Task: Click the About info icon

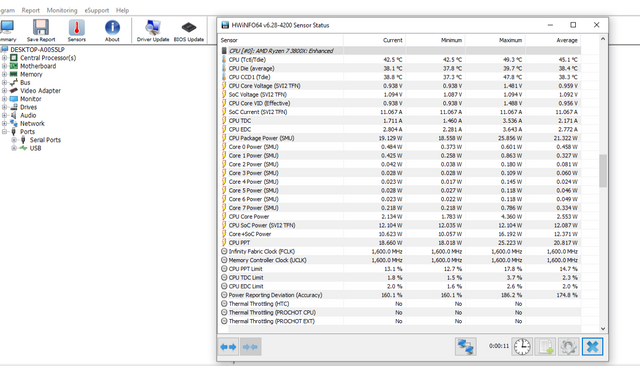Action: click(x=112, y=27)
